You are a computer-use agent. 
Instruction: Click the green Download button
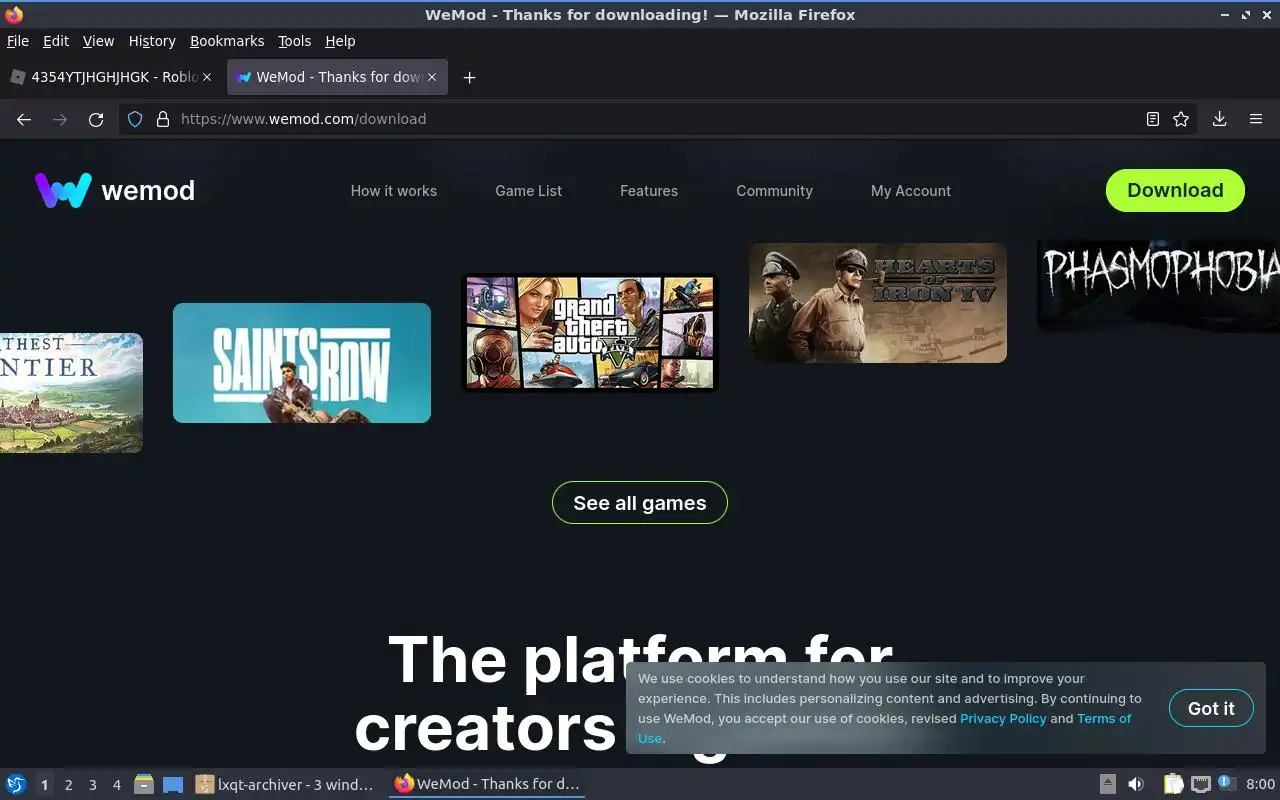pos(1175,190)
